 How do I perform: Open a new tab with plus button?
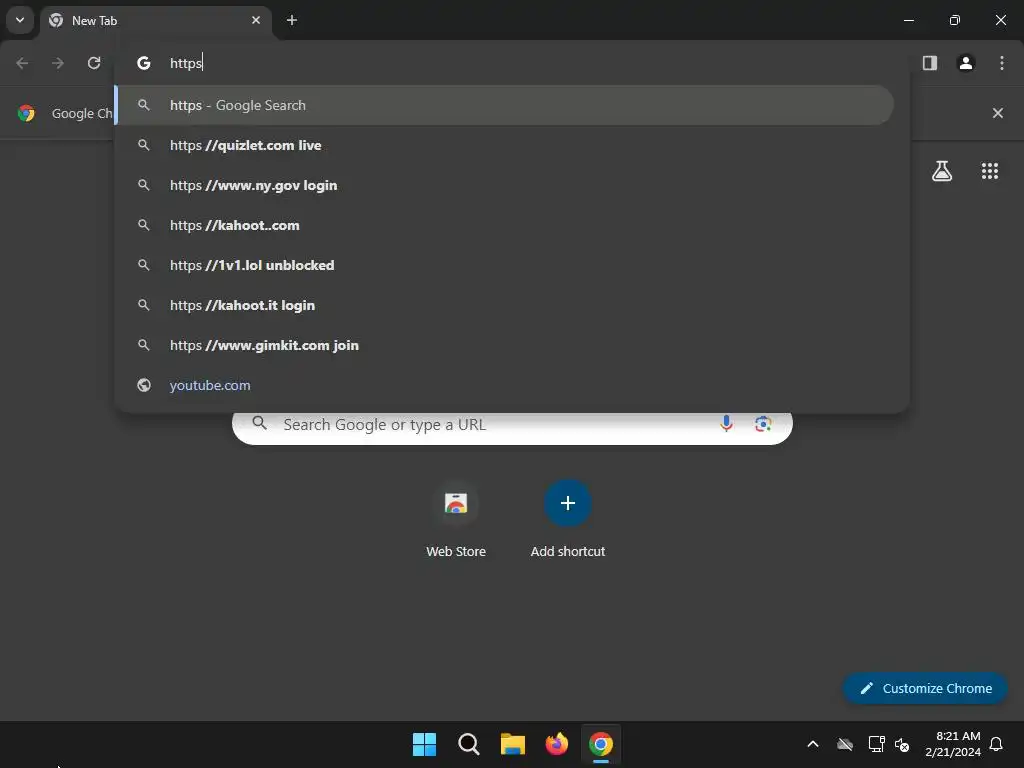coord(292,20)
